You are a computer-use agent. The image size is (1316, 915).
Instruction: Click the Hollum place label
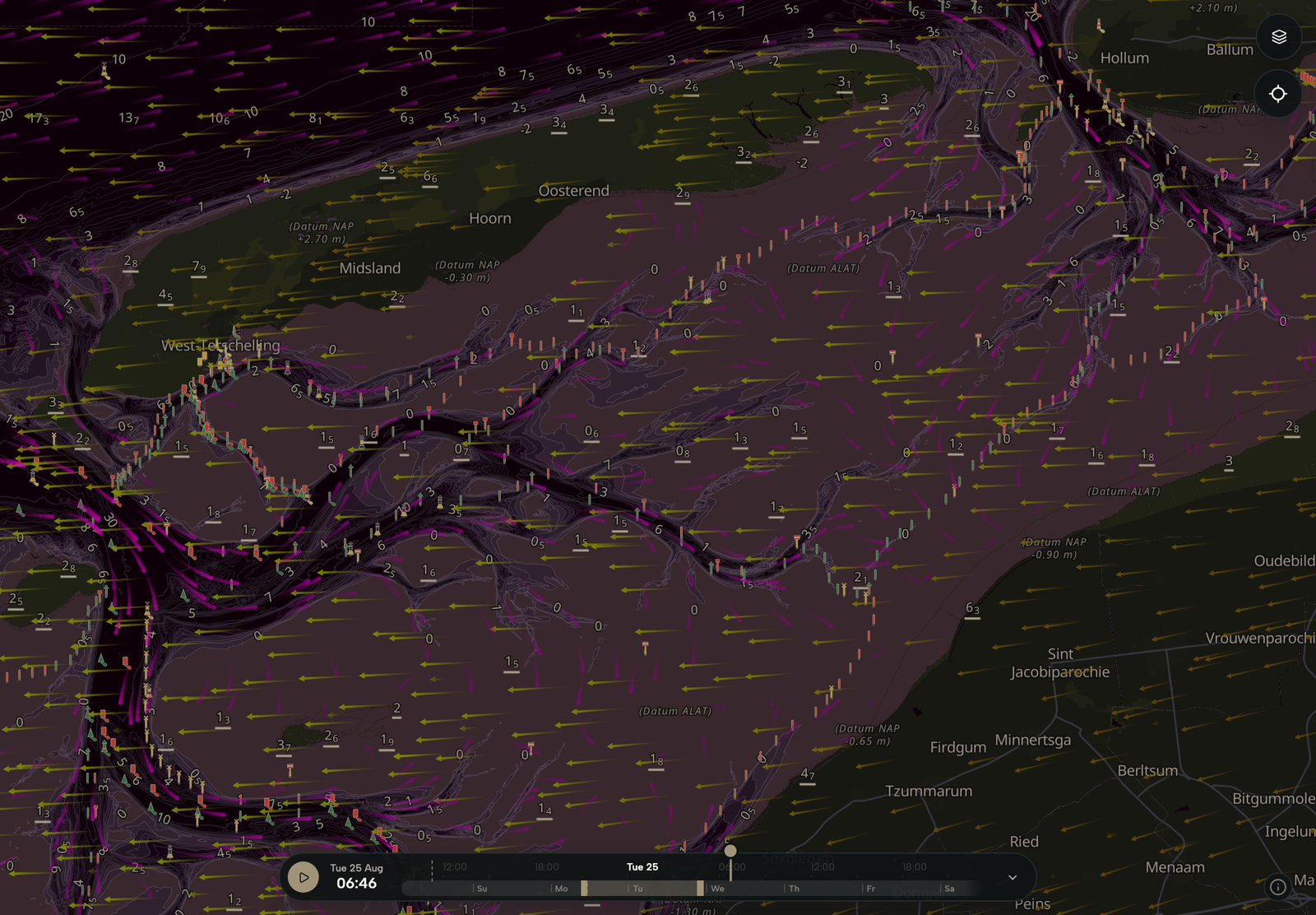[x=1124, y=58]
